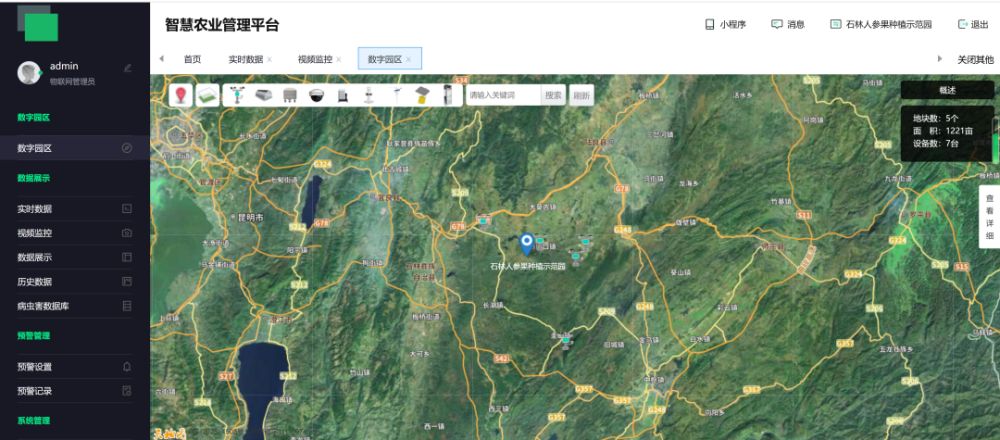Image resolution: width=1000 pixels, height=440 pixels.
Task: Click the 数据展示 green section heading
Action: pyautogui.click(x=34, y=178)
